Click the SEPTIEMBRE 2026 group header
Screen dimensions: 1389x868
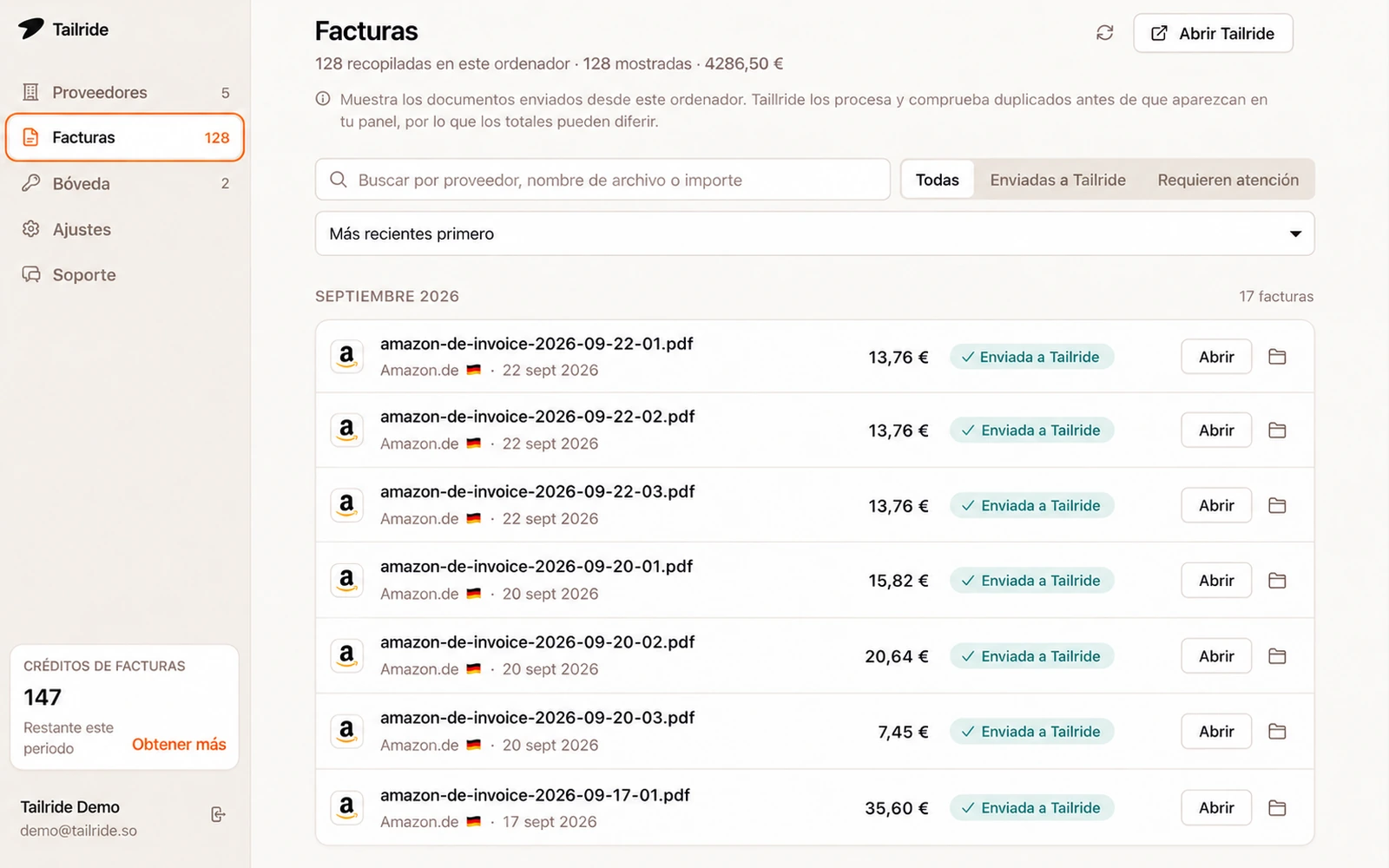pos(387,296)
